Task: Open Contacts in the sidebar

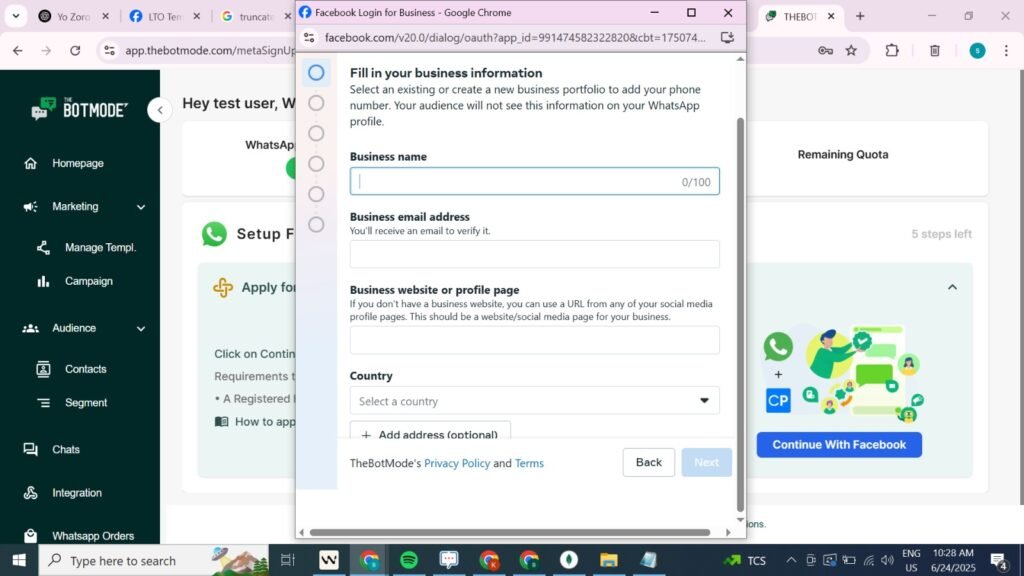Action: click(86, 369)
